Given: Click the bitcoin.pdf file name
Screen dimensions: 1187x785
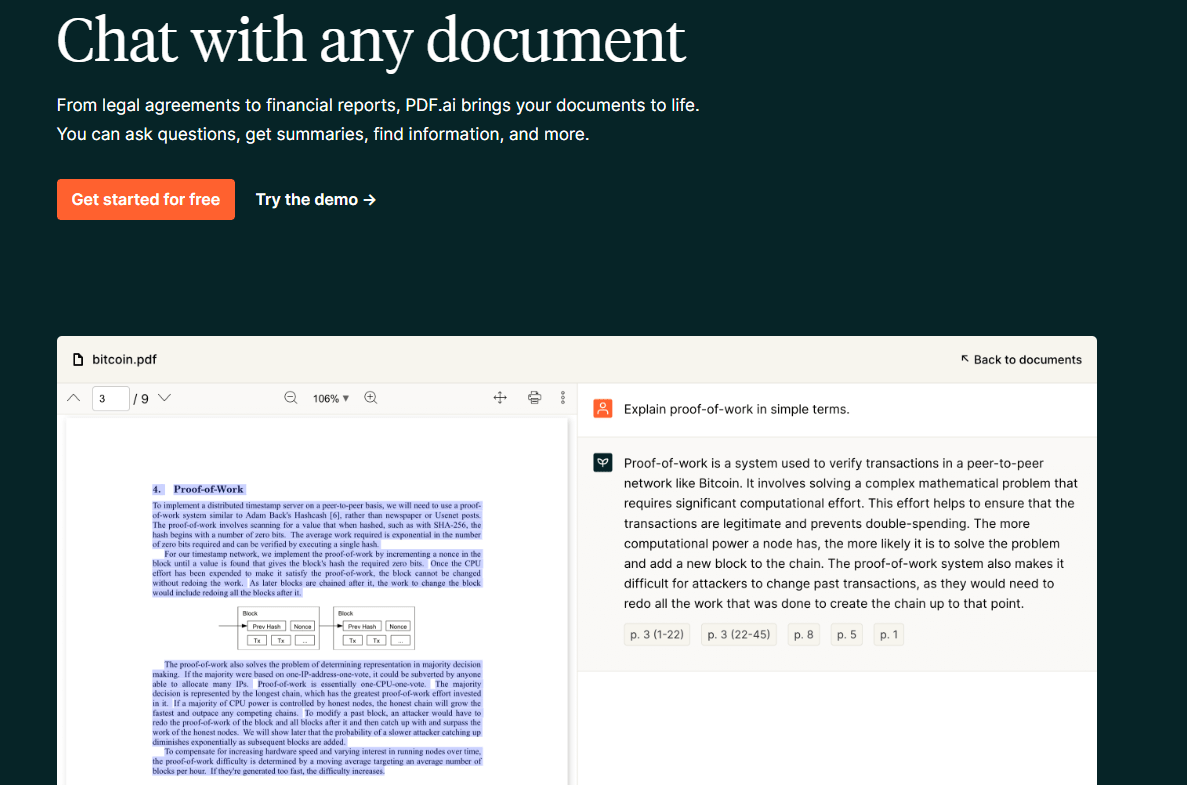Looking at the screenshot, I should point(124,360).
